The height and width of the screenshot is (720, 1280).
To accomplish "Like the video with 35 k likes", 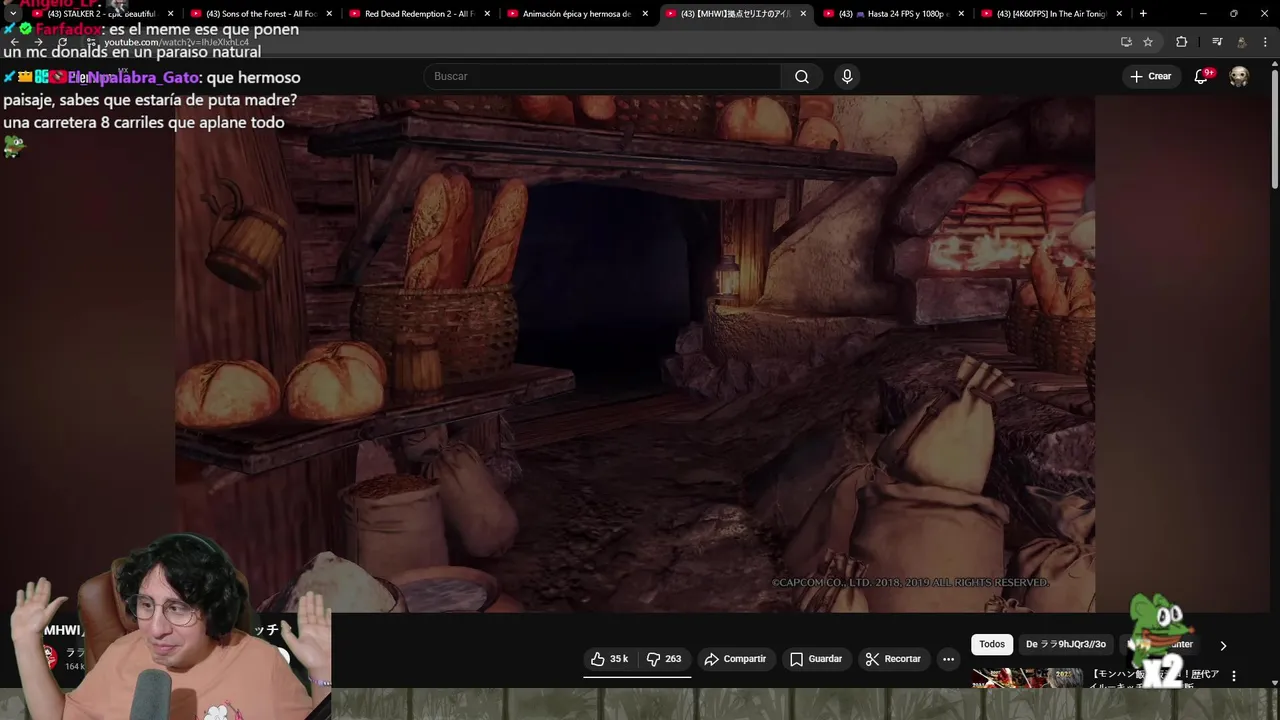I will coord(610,659).
